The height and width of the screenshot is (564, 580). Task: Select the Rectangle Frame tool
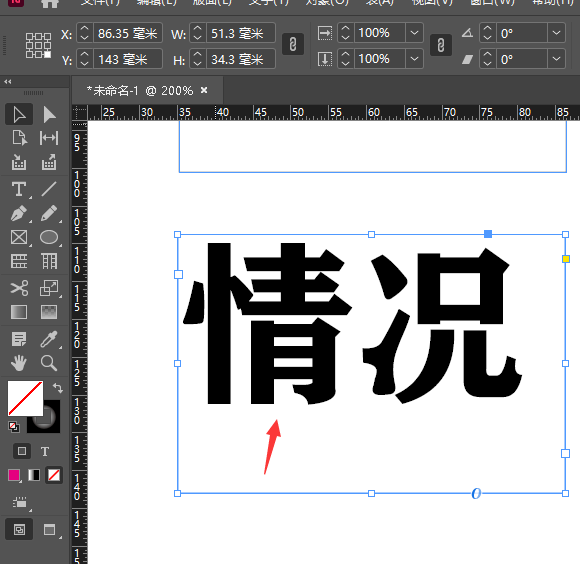click(19, 237)
